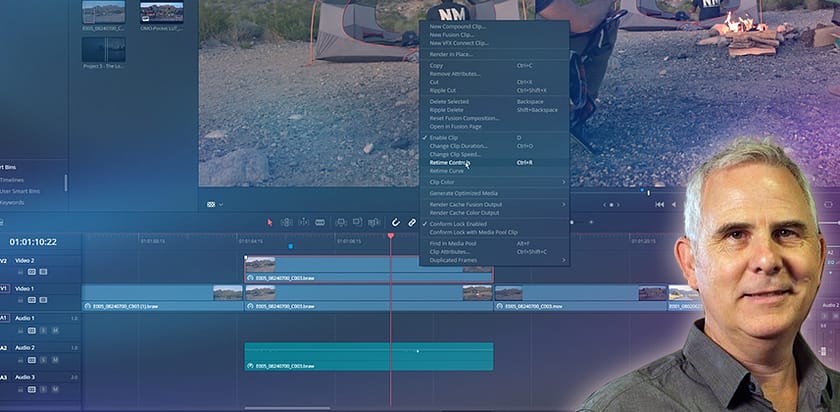Toggle auto-select on Video 2 track

coord(32,272)
